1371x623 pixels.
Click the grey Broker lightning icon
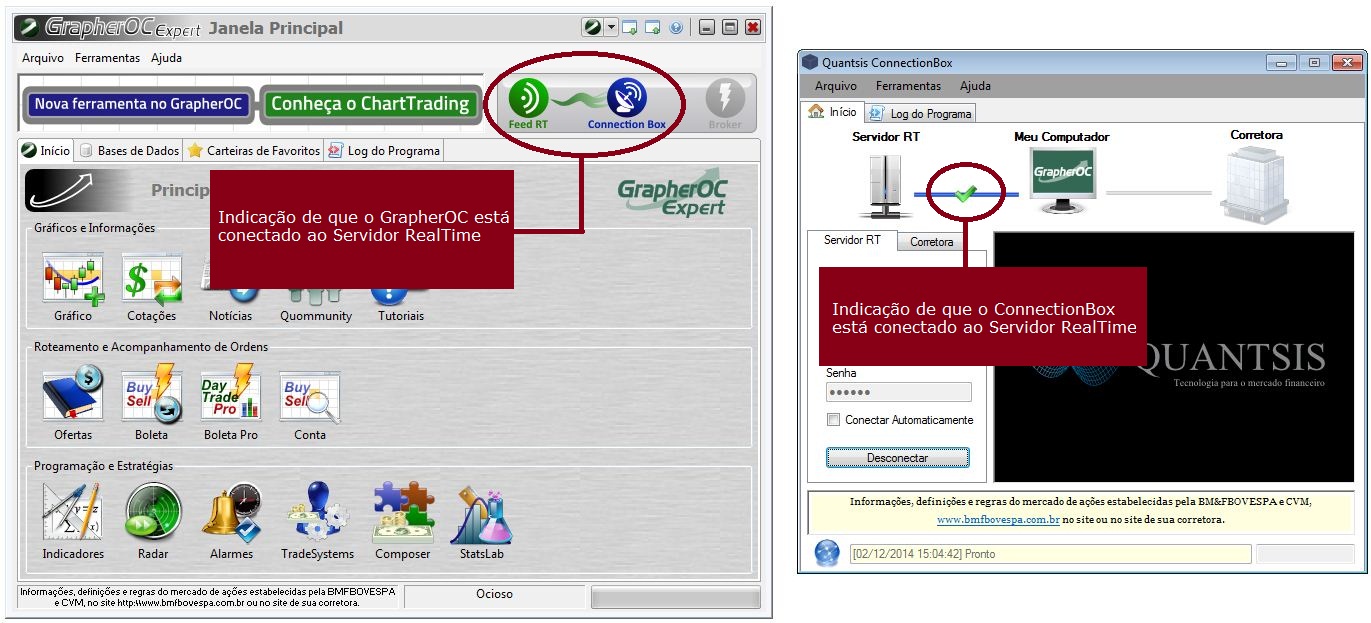(725, 98)
